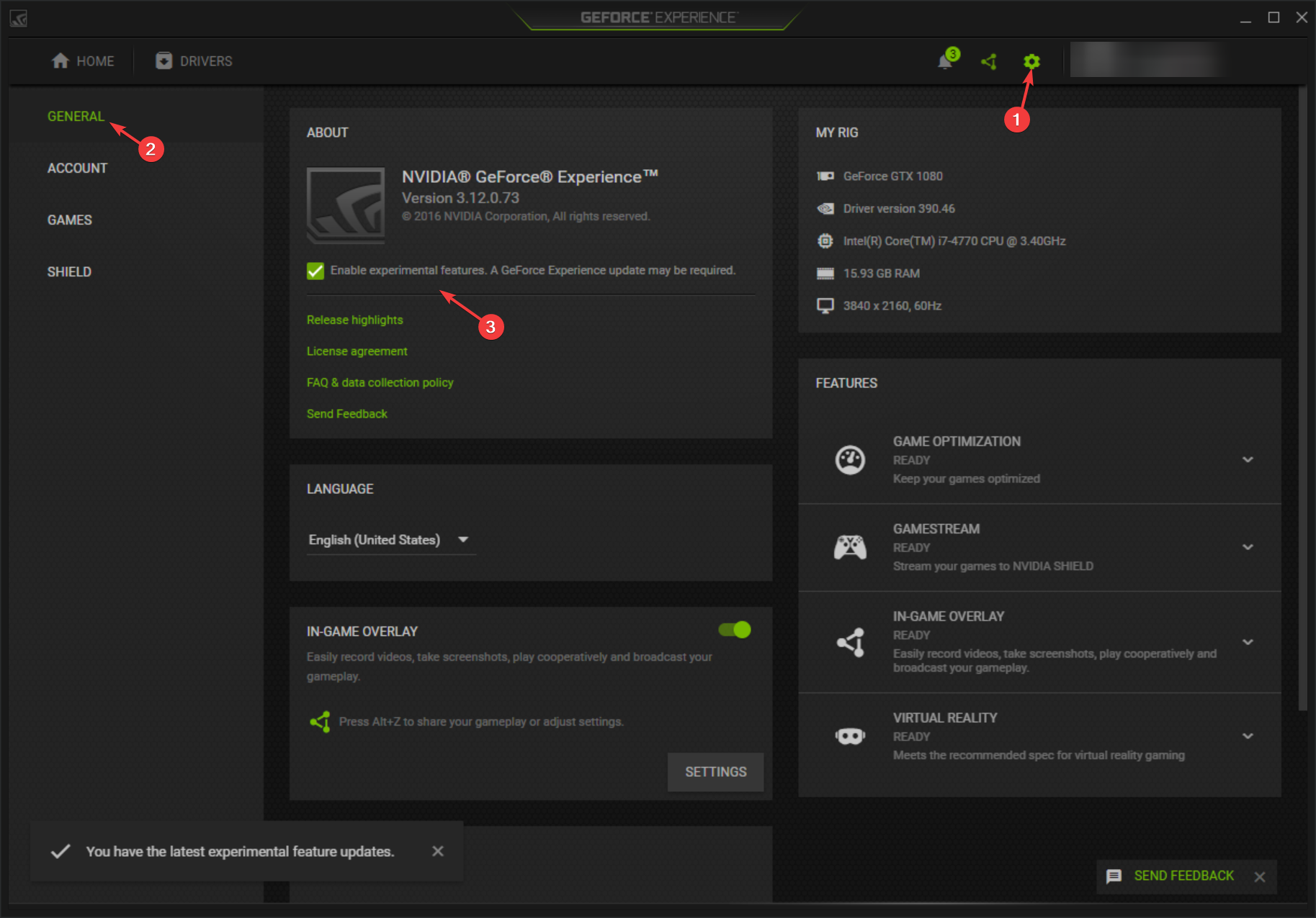The height and width of the screenshot is (918, 1316).
Task: Click the In-Game Overlay share icon in Features
Action: (x=850, y=642)
